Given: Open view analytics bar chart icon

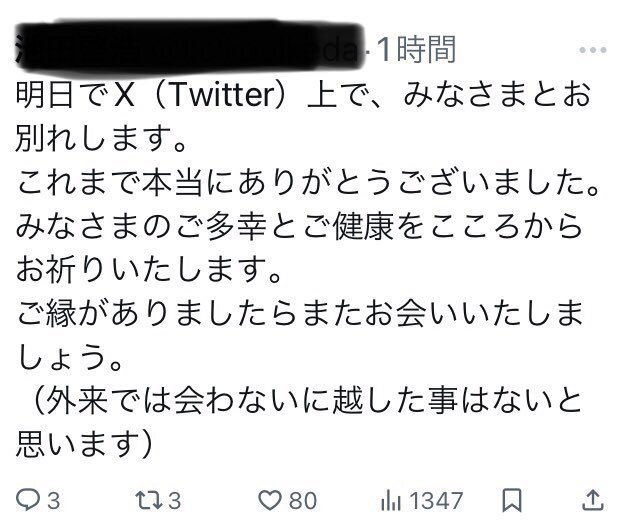Looking at the screenshot, I should click(391, 501).
